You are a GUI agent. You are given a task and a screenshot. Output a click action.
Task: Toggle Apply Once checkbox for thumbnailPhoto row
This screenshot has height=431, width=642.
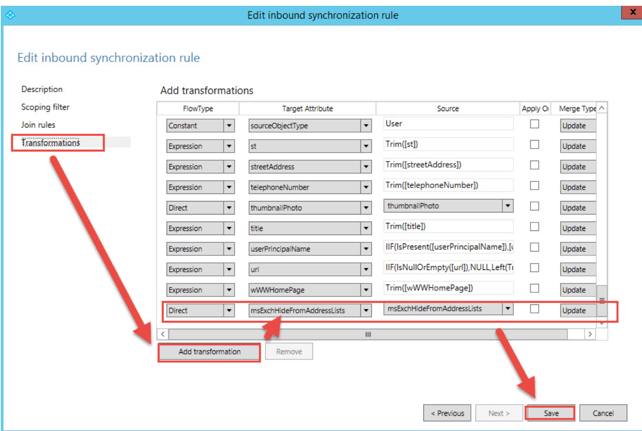(x=534, y=207)
